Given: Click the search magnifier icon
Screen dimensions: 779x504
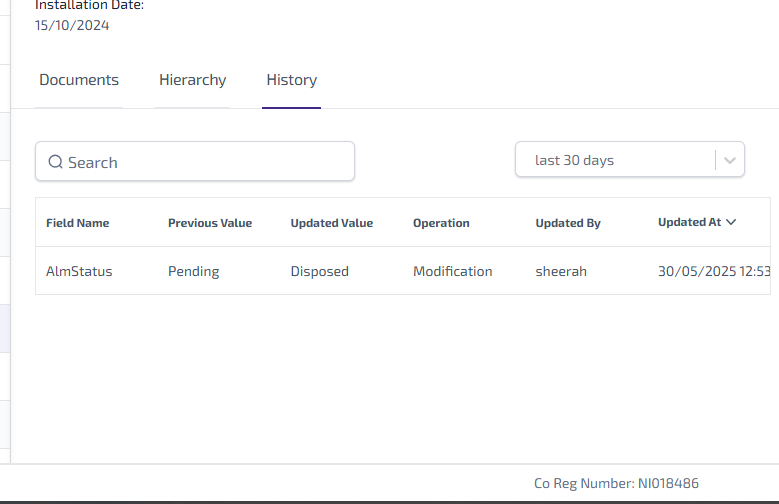Looking at the screenshot, I should tap(56, 162).
